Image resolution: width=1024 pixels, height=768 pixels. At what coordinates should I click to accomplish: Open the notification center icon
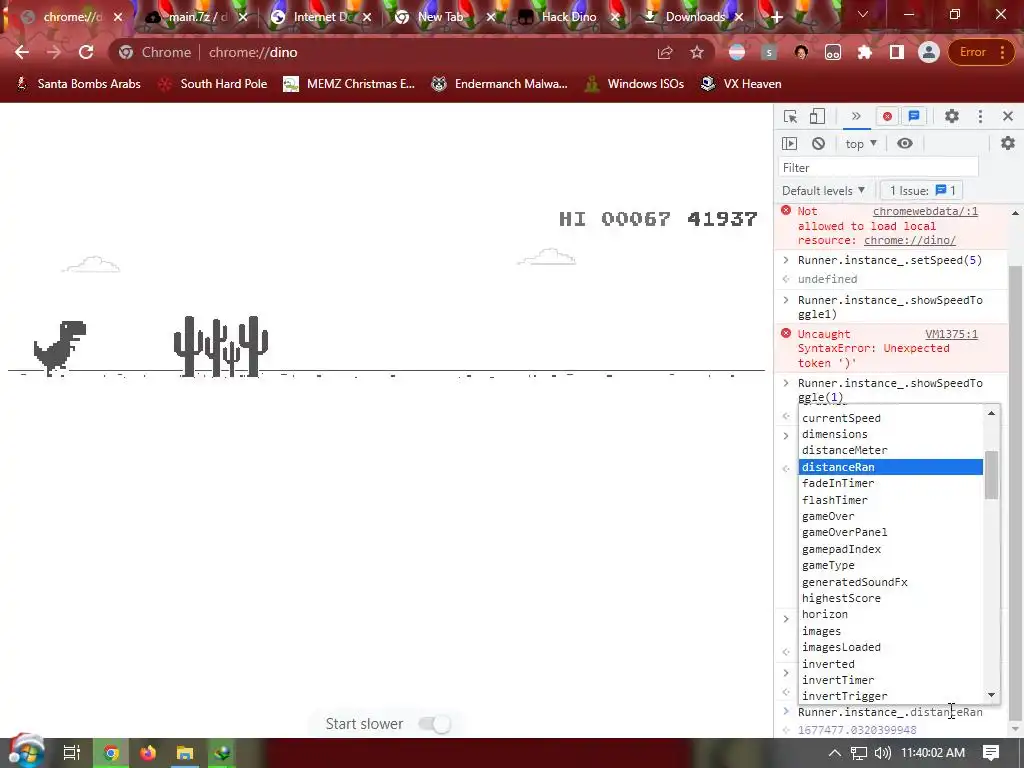[991, 753]
